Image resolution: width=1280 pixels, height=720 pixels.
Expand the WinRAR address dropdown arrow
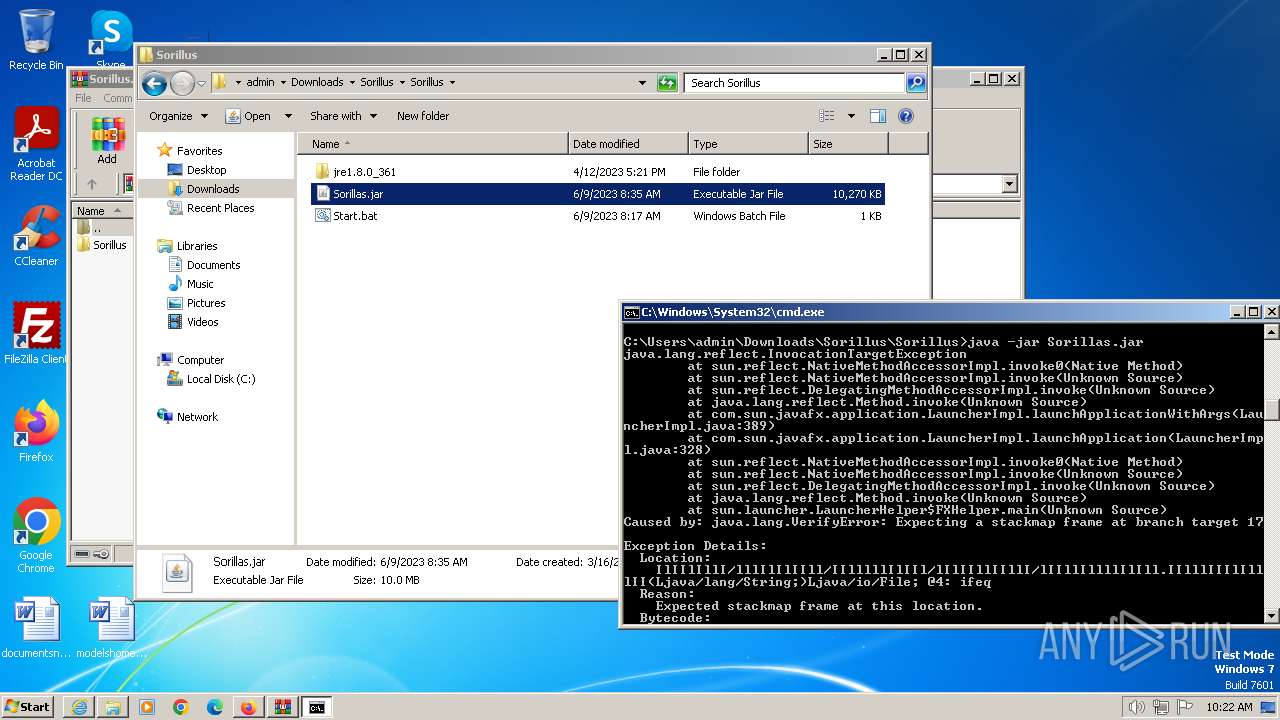point(1009,184)
